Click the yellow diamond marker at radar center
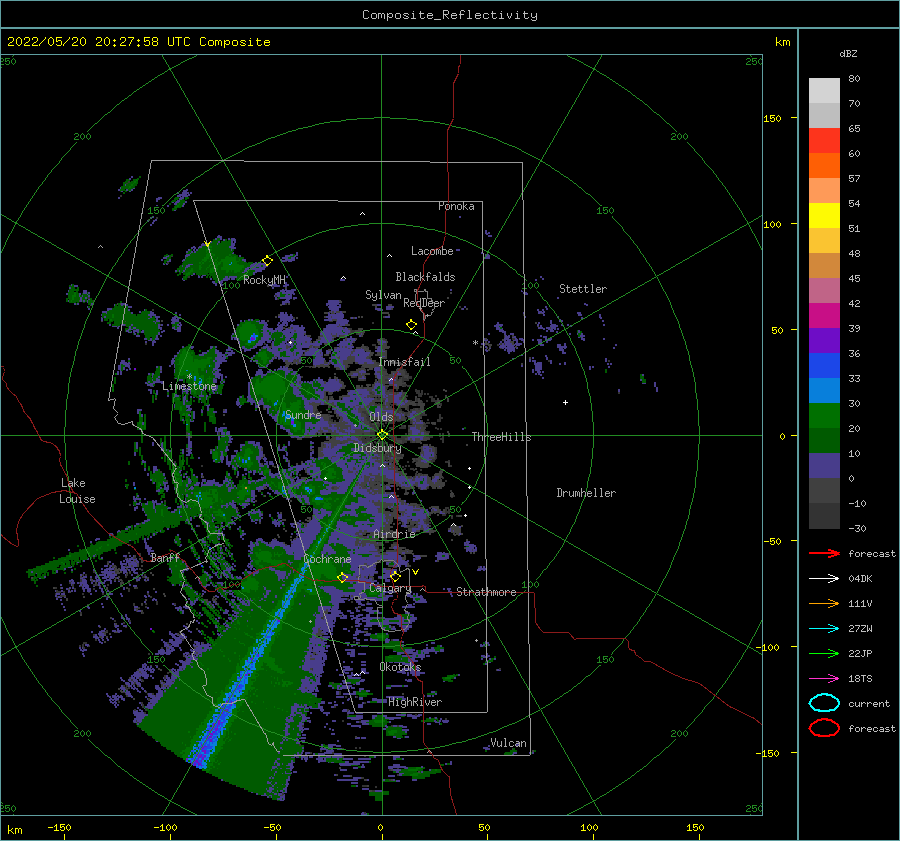 (x=382, y=435)
